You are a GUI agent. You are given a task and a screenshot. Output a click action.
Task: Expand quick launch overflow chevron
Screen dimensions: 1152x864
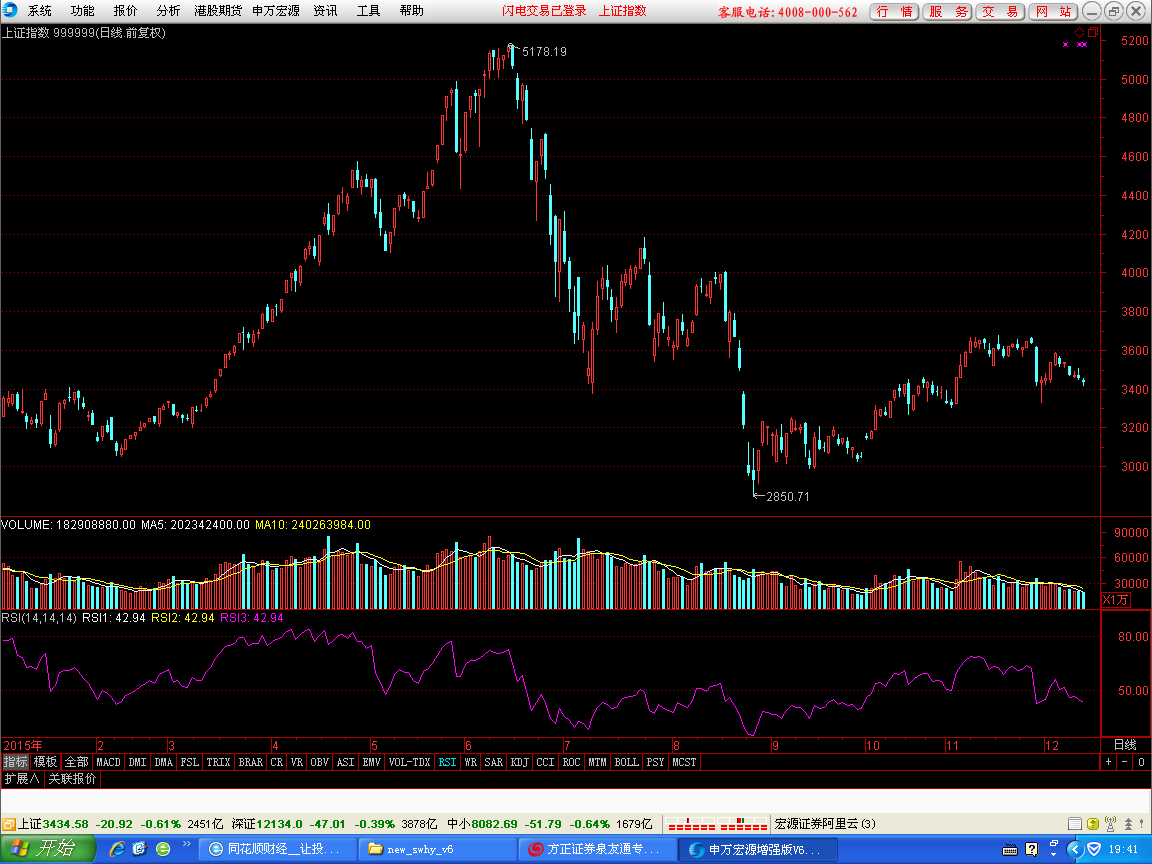[187, 844]
